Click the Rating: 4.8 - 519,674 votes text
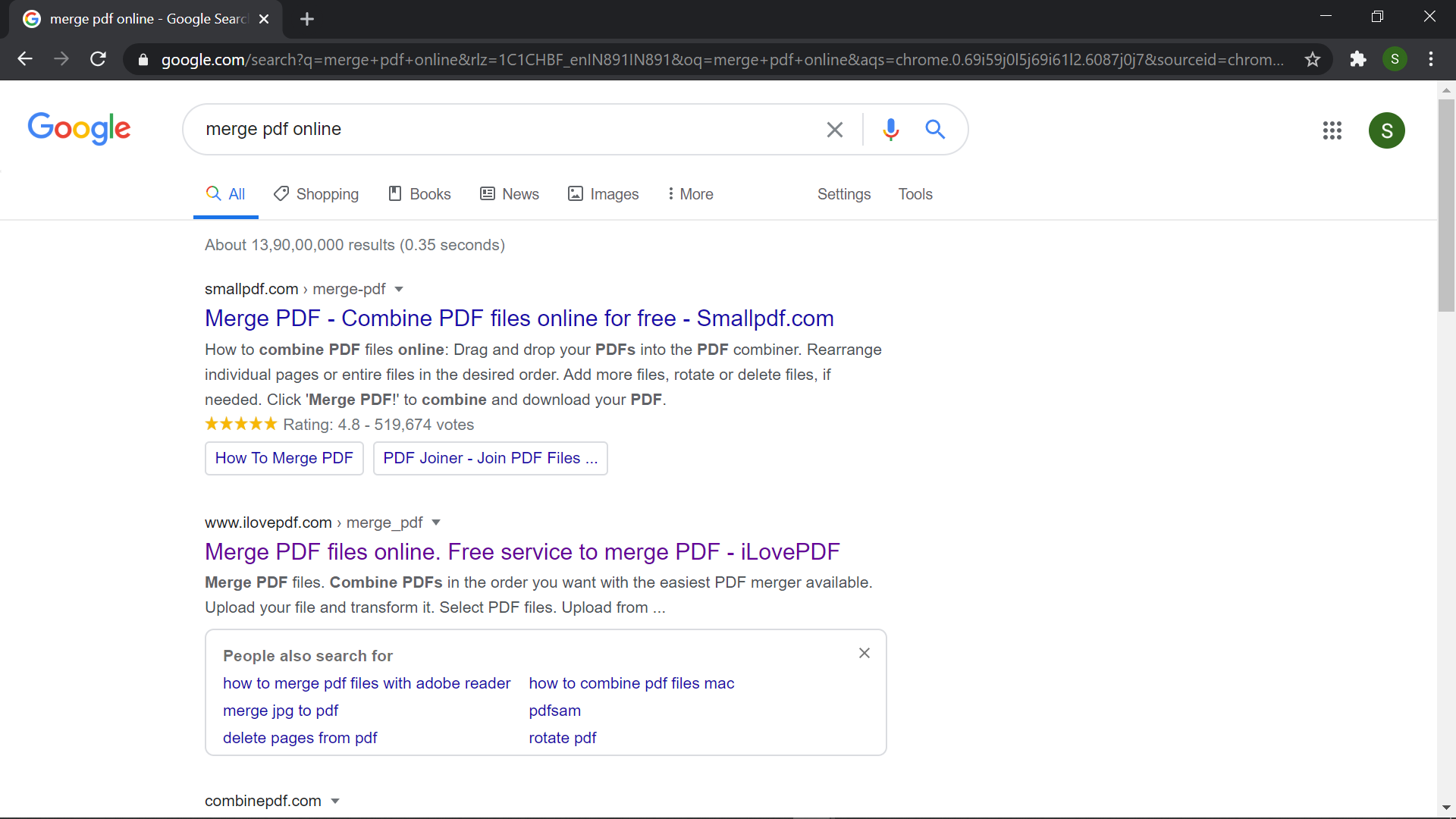 click(x=378, y=425)
